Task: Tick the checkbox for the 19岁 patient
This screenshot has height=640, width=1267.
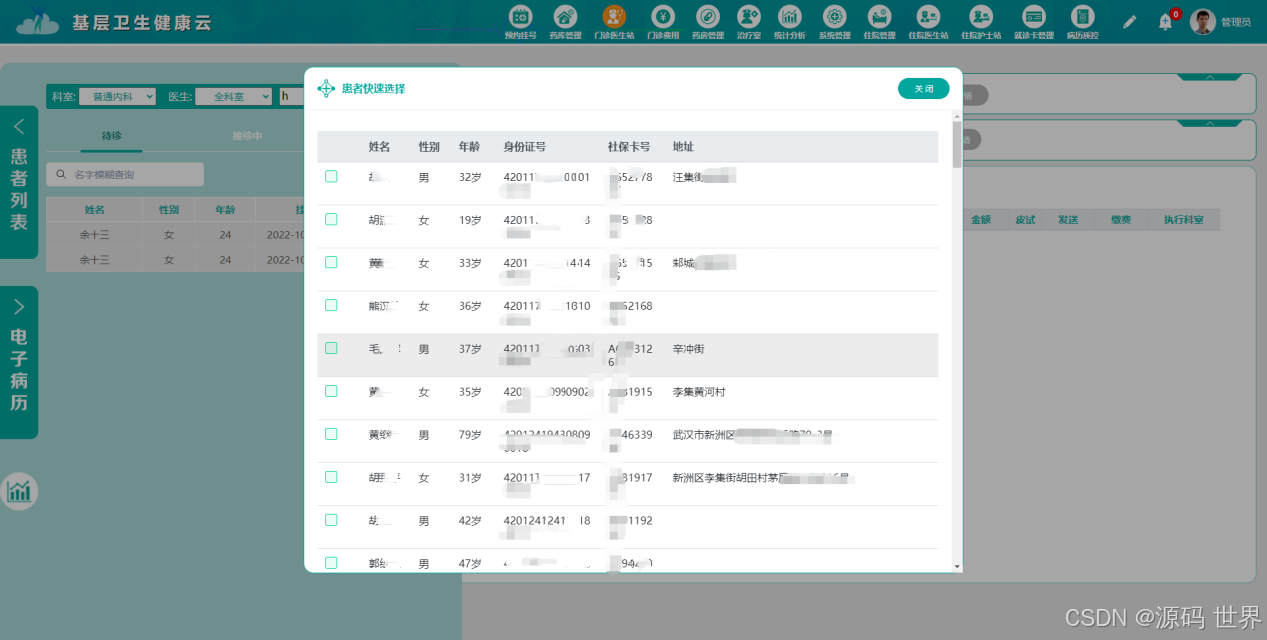Action: pos(331,219)
